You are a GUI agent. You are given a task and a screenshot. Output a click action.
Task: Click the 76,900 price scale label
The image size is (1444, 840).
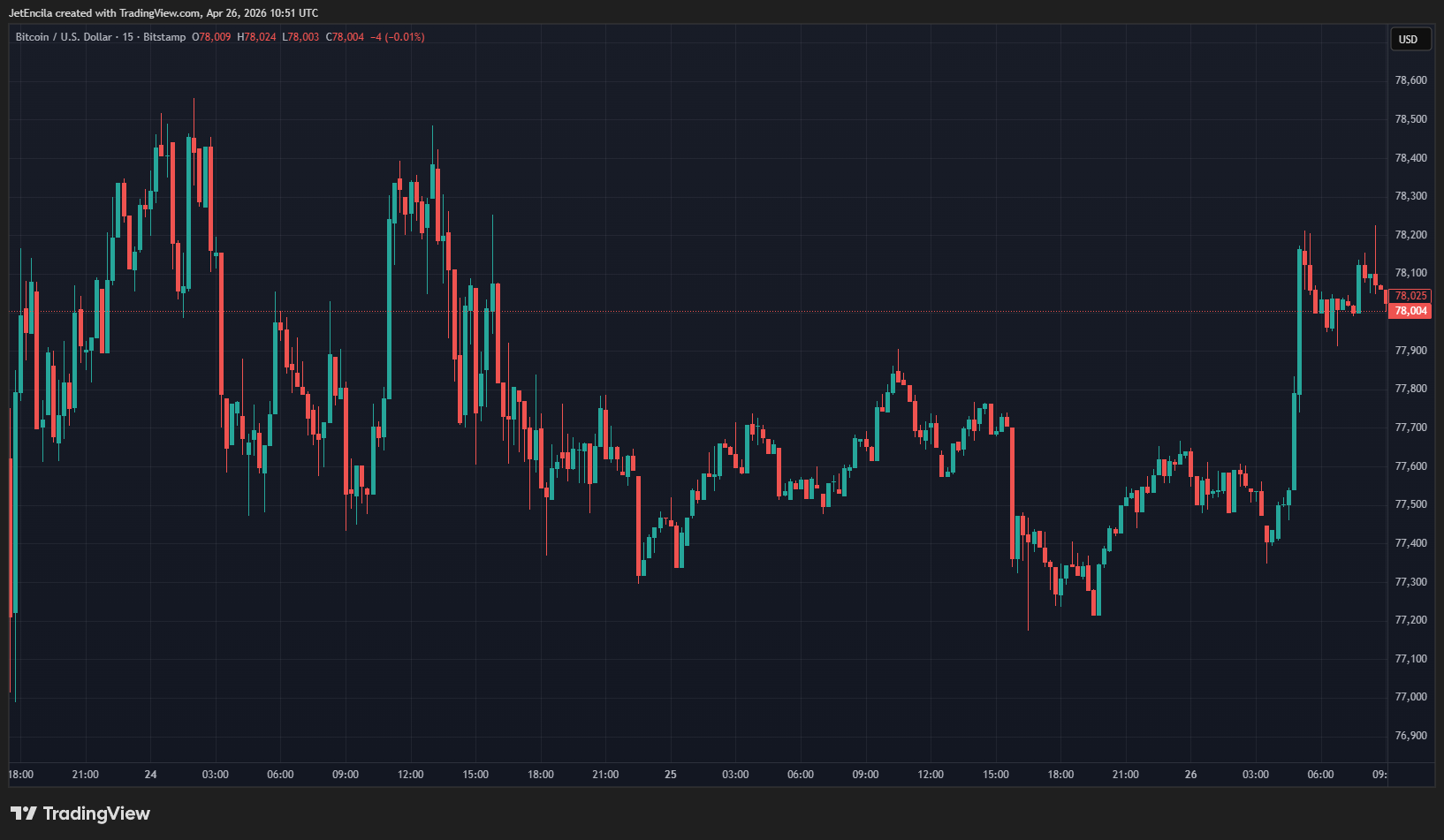tap(1410, 736)
